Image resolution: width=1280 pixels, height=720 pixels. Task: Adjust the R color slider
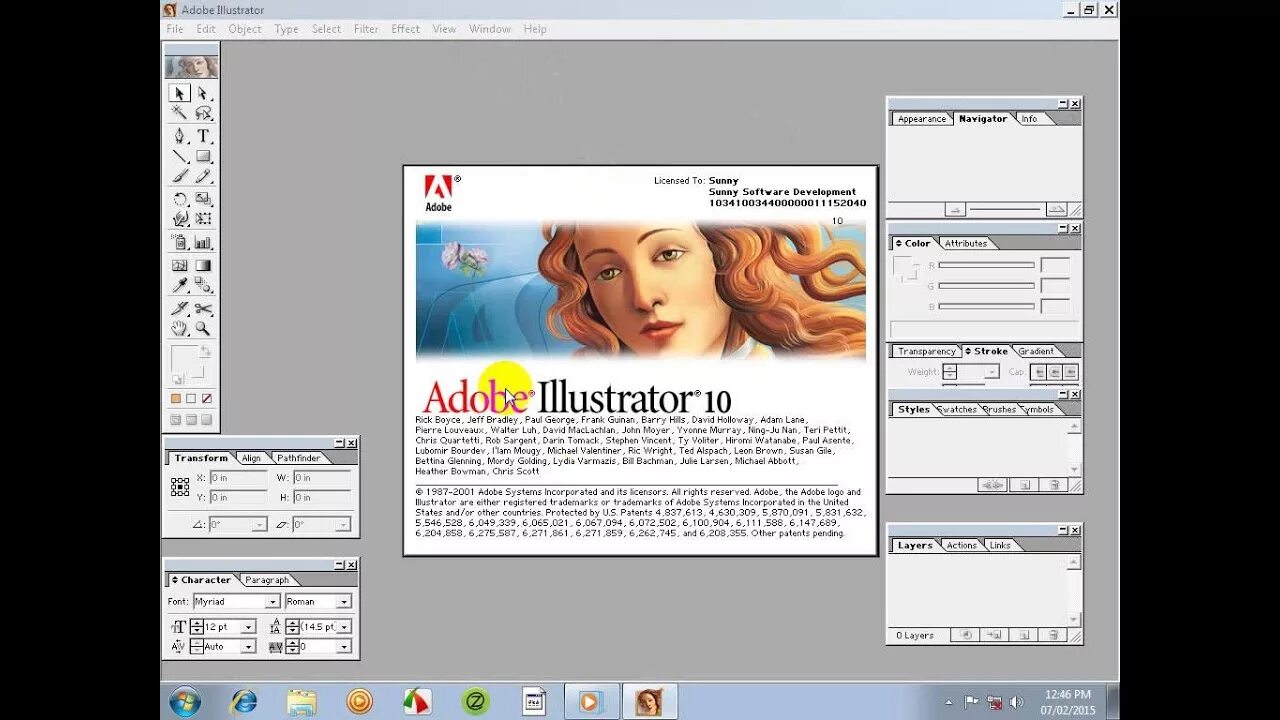pos(986,265)
